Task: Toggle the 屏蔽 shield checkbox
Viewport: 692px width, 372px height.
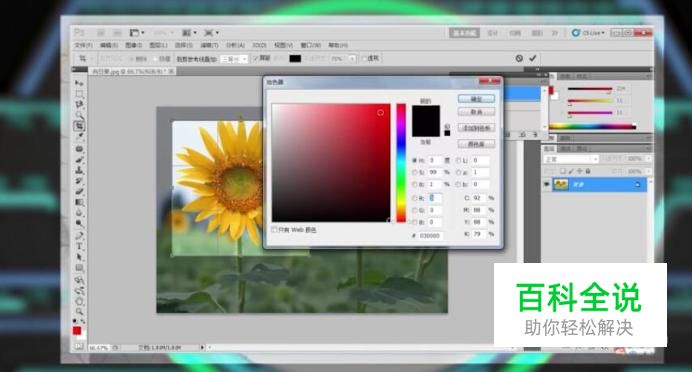Action: pyautogui.click(x=255, y=58)
